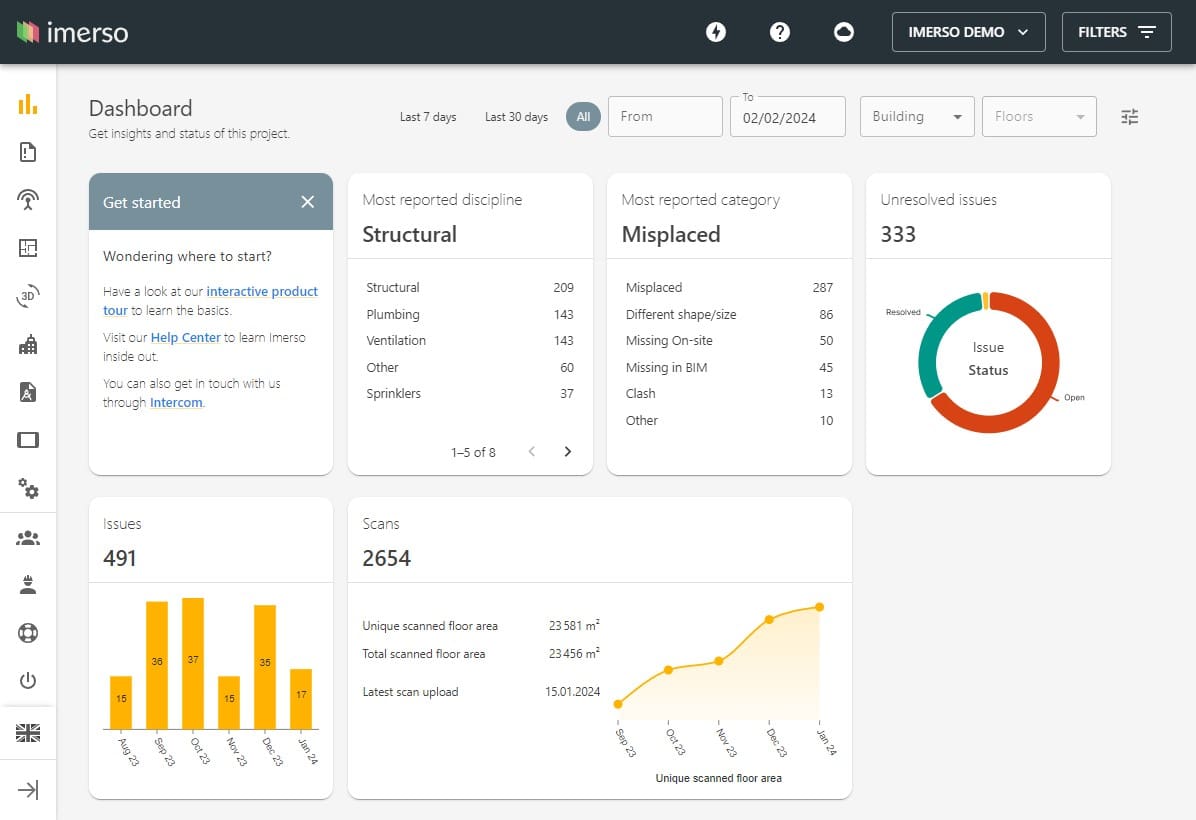Open the FILTERS button in header
Screen dimensions: 1196x820
point(1116,32)
